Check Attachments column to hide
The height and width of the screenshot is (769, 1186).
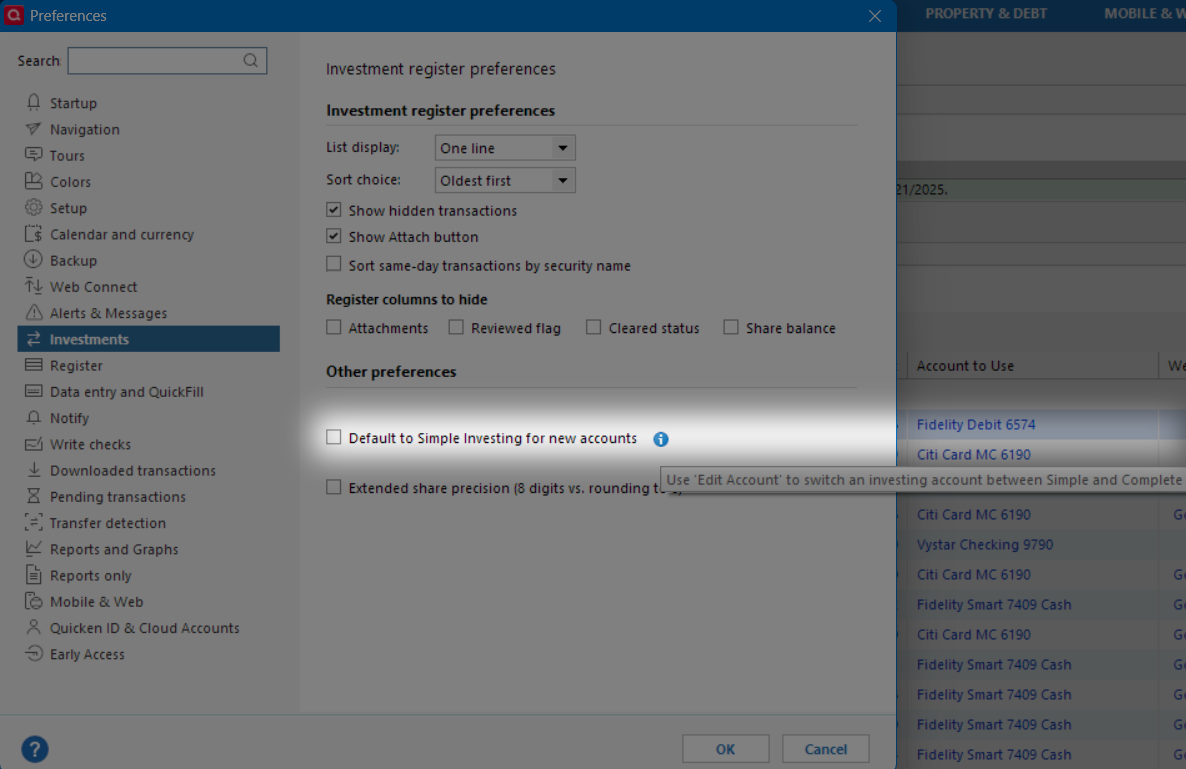(x=334, y=327)
